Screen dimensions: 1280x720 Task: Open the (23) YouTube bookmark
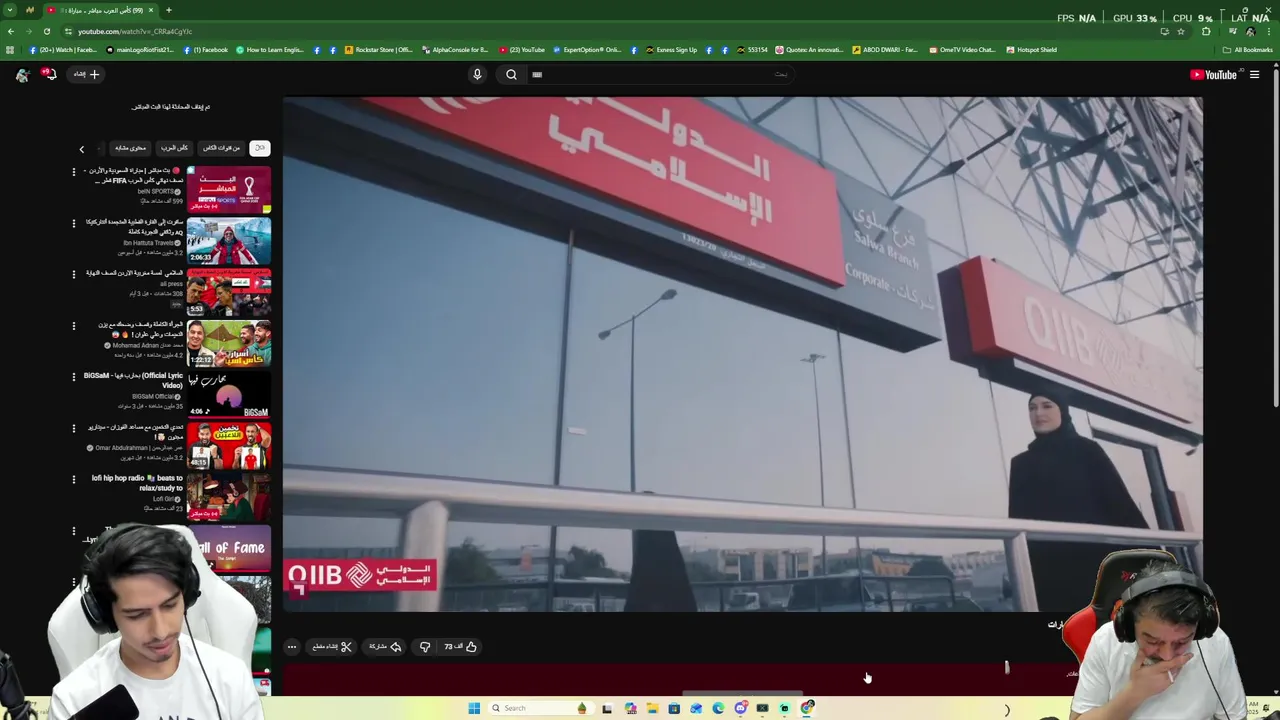coord(522,50)
